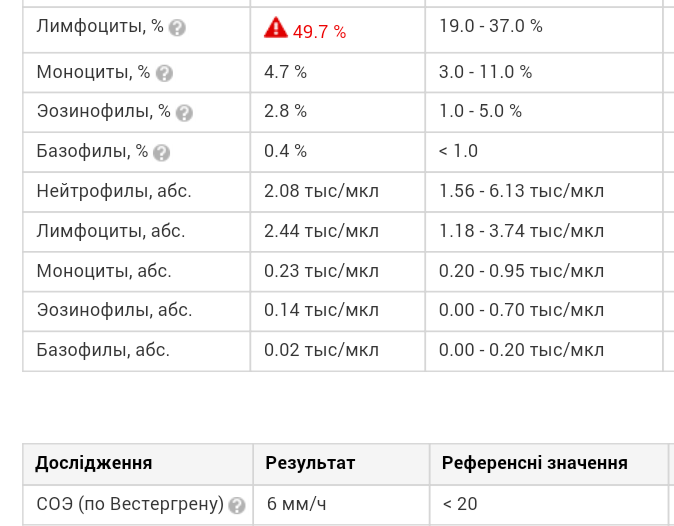Select the Лимфоциты, абс. row label
This screenshot has width=674, height=526.
[110, 231]
